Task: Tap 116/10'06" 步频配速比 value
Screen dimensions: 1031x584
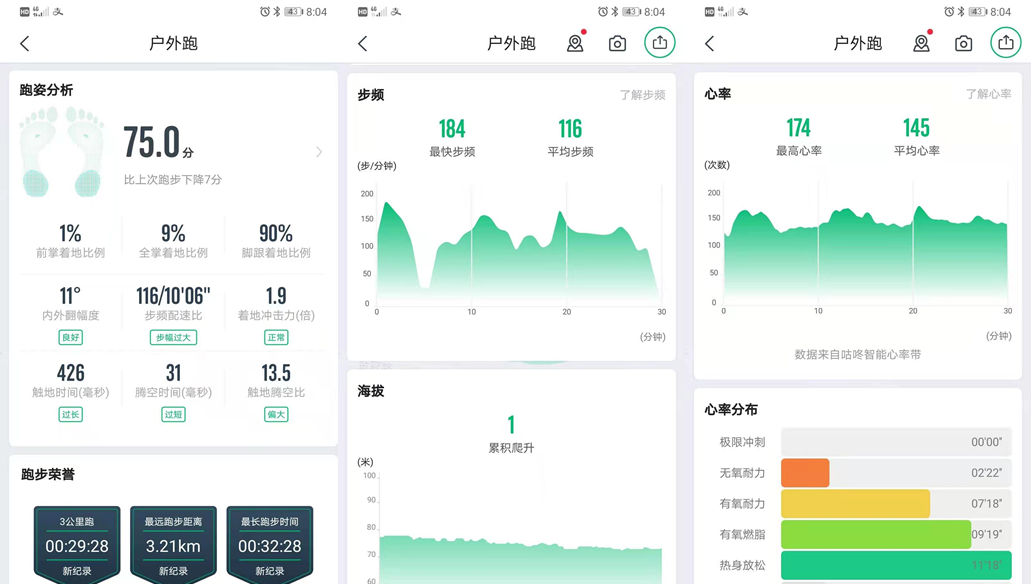Action: [x=173, y=296]
